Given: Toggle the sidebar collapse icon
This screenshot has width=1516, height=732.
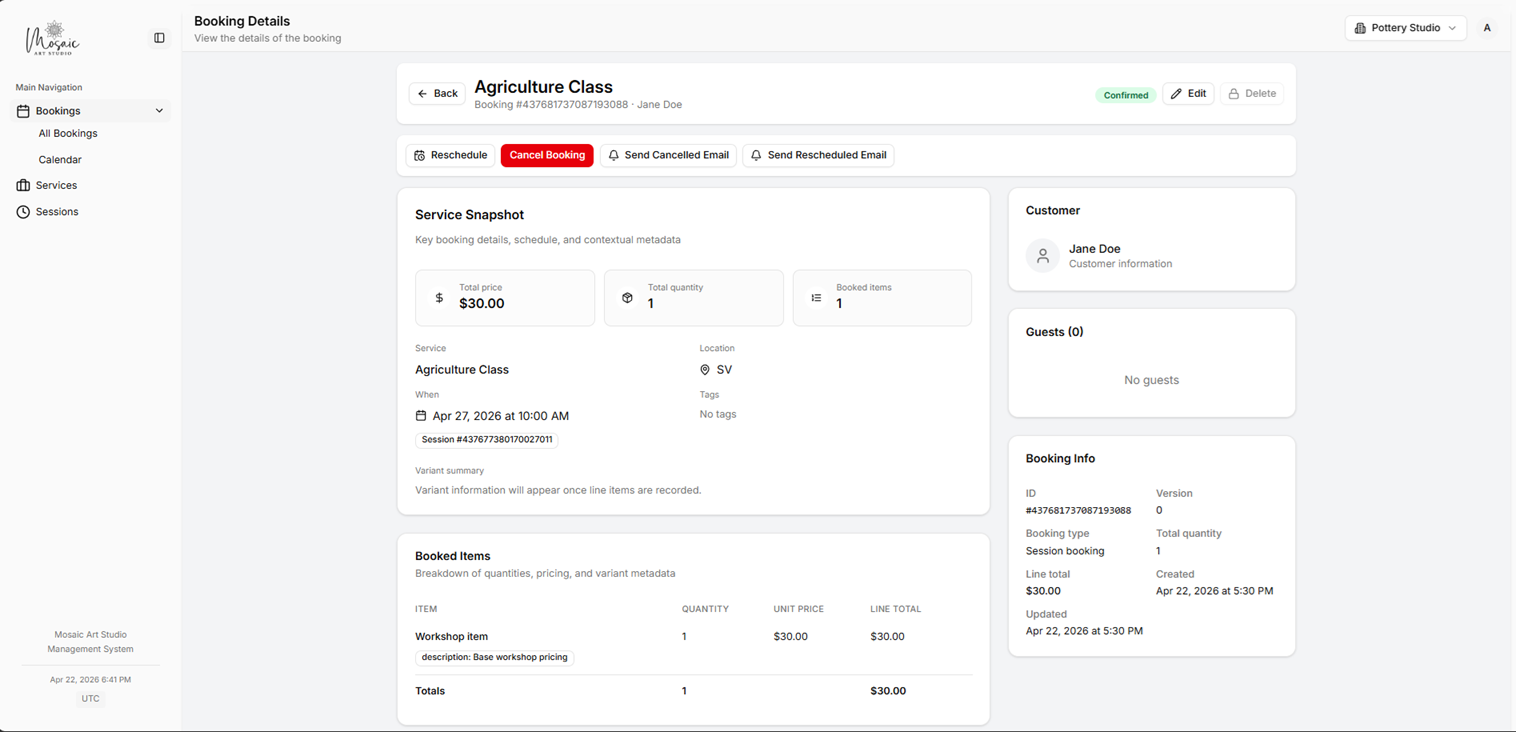Looking at the screenshot, I should [159, 38].
